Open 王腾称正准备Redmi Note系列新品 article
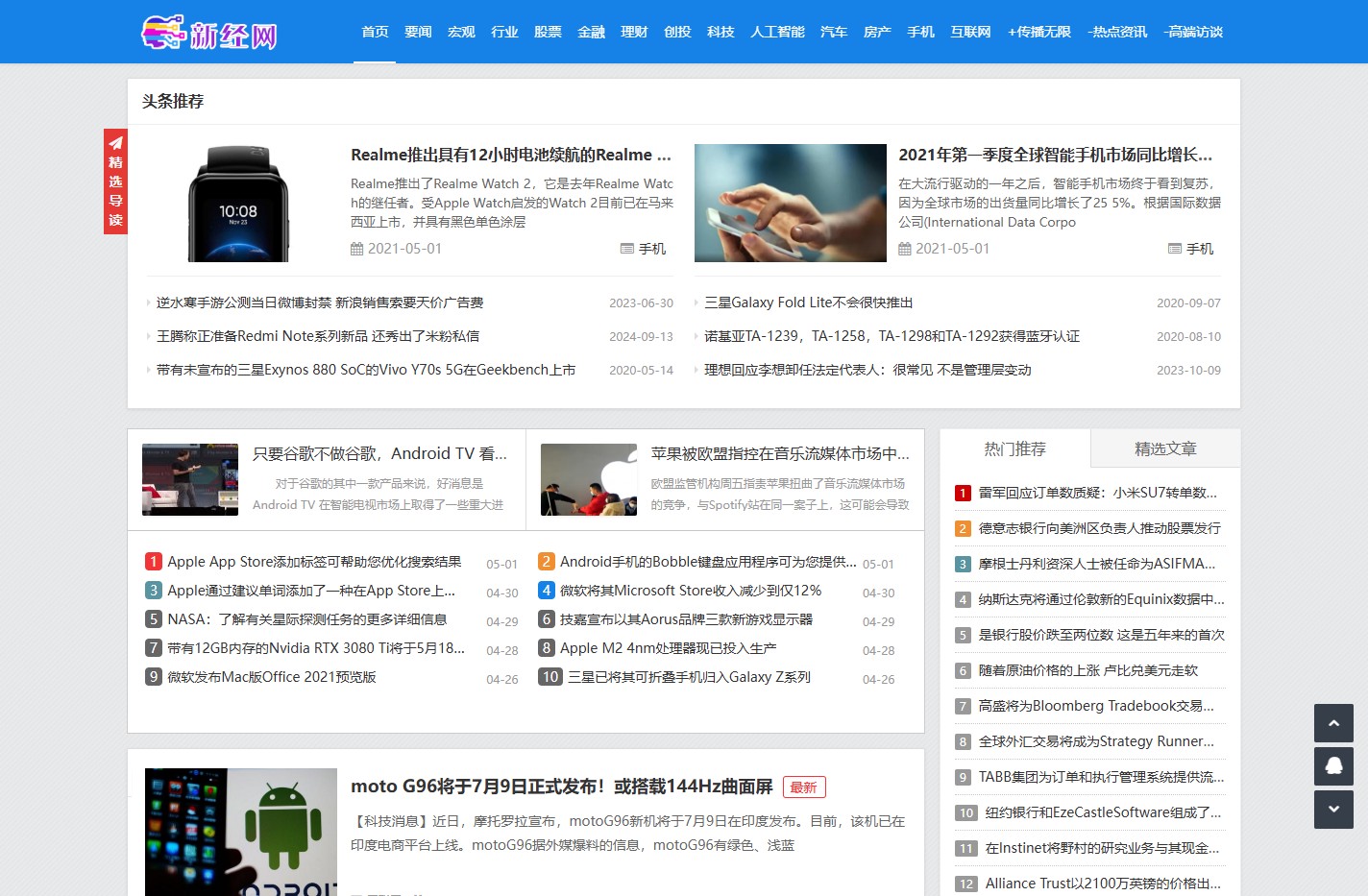Viewport: 1368px width, 896px height. coord(318,336)
